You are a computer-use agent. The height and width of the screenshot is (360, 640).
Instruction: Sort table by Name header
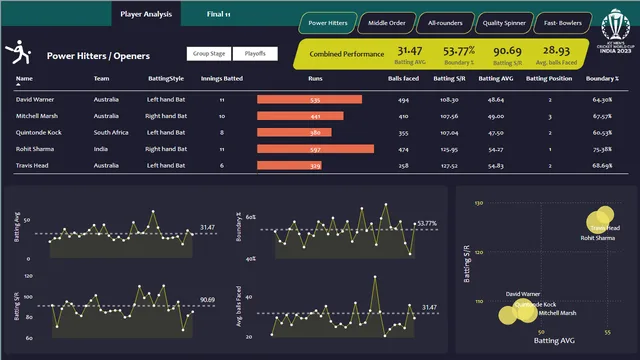click(24, 78)
